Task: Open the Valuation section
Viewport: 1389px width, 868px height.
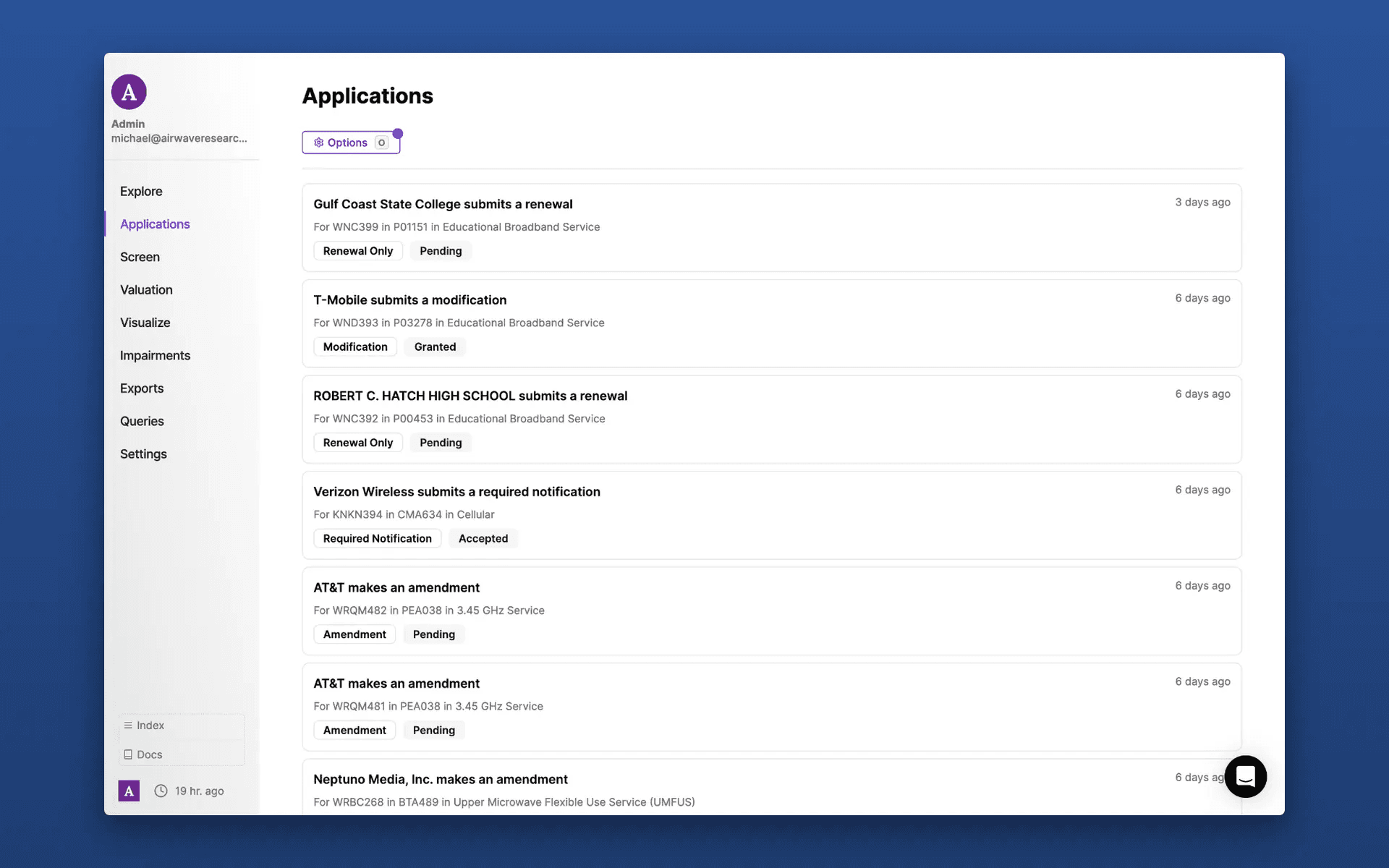Action: (x=146, y=289)
